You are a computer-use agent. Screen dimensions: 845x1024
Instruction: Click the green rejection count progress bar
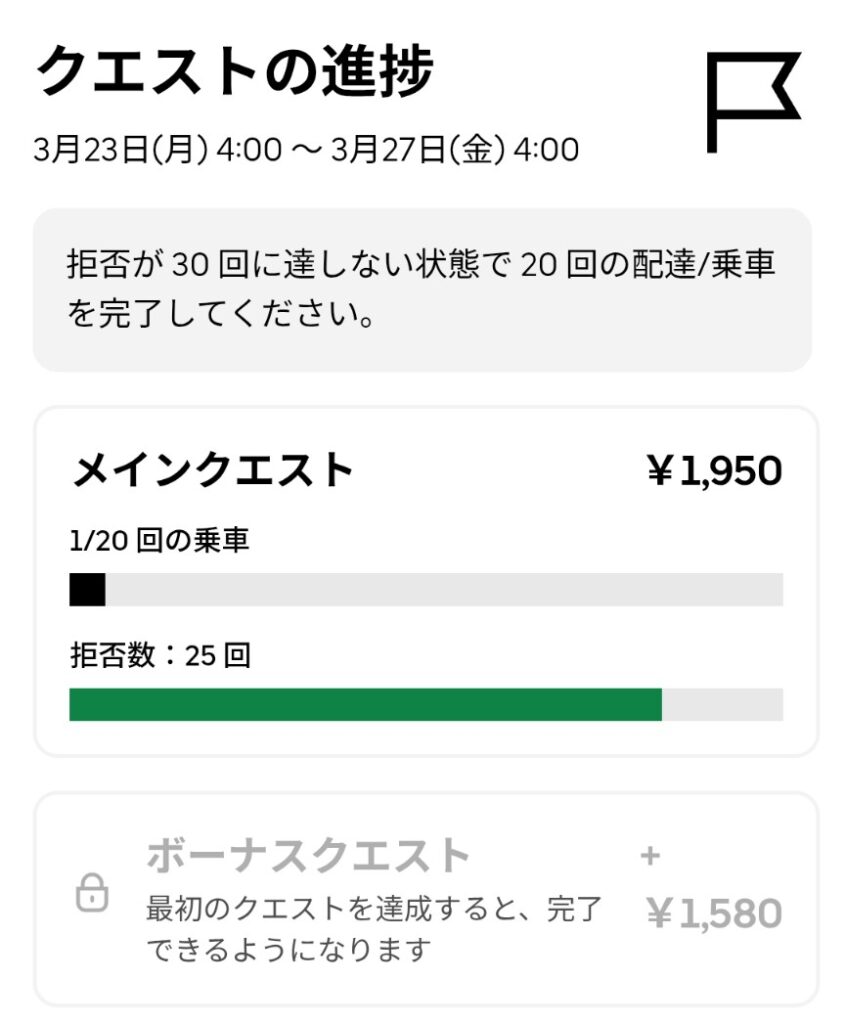pos(365,704)
